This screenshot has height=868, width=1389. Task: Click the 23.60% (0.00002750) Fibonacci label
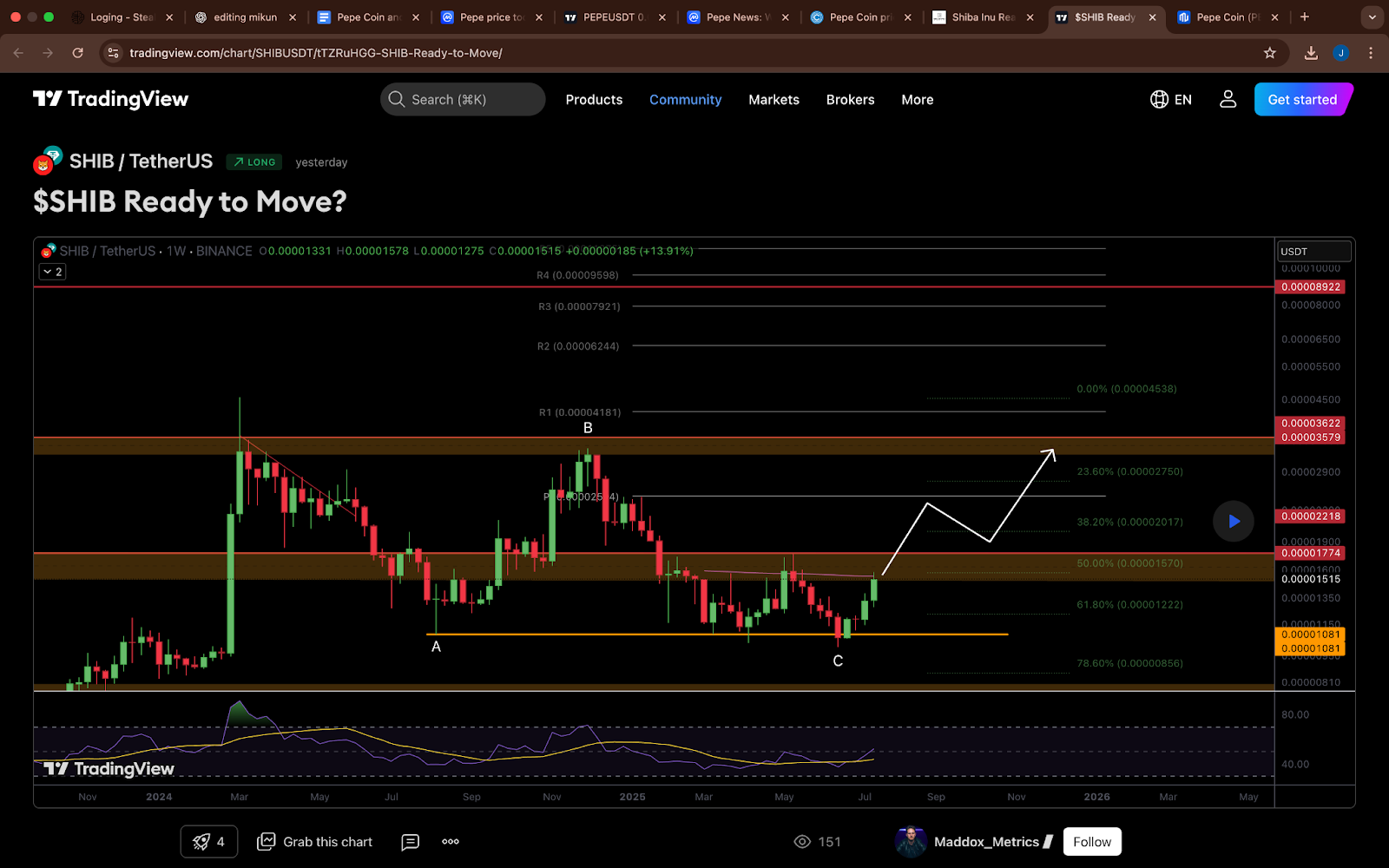pyautogui.click(x=1129, y=471)
